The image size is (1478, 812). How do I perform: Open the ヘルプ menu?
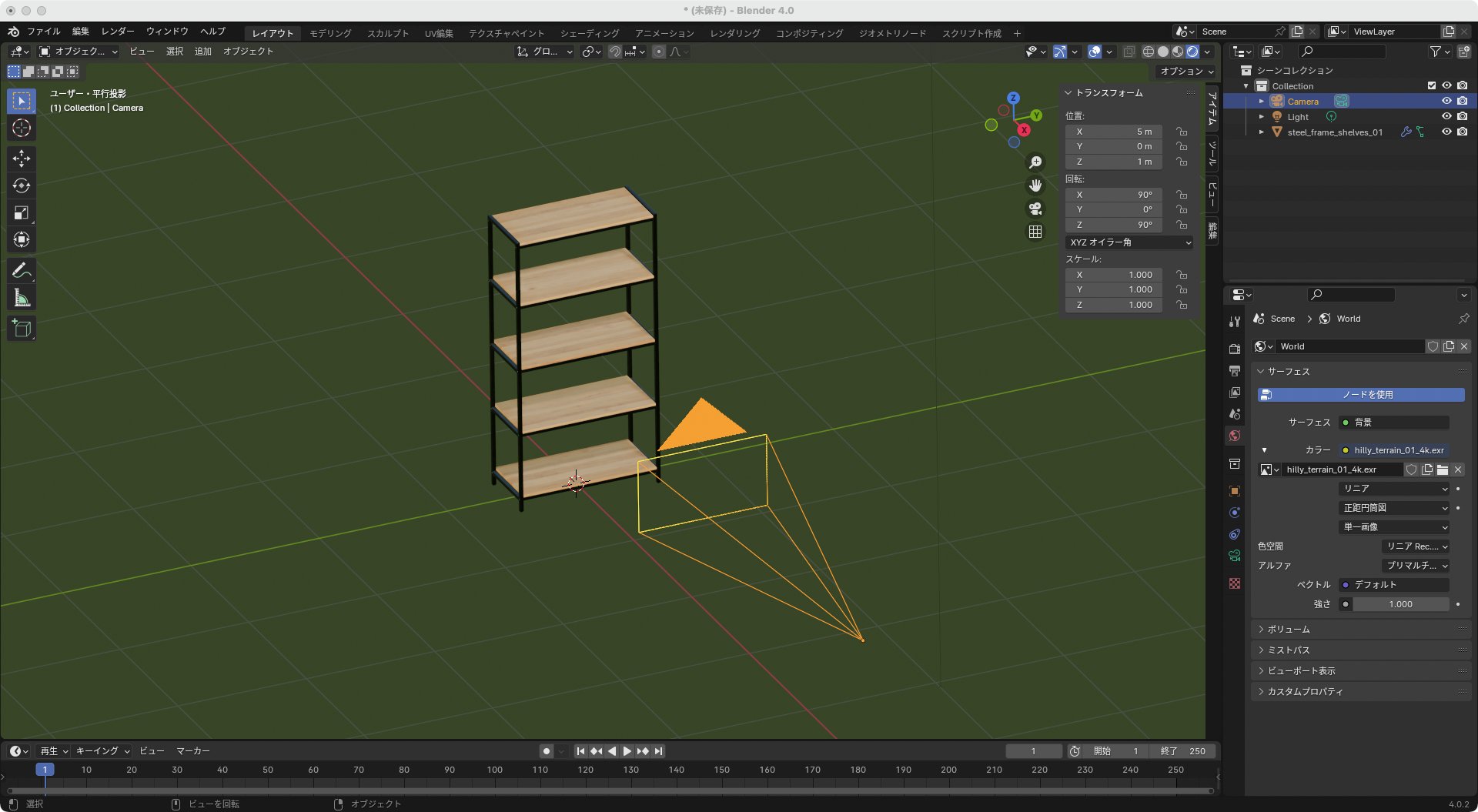click(x=212, y=32)
